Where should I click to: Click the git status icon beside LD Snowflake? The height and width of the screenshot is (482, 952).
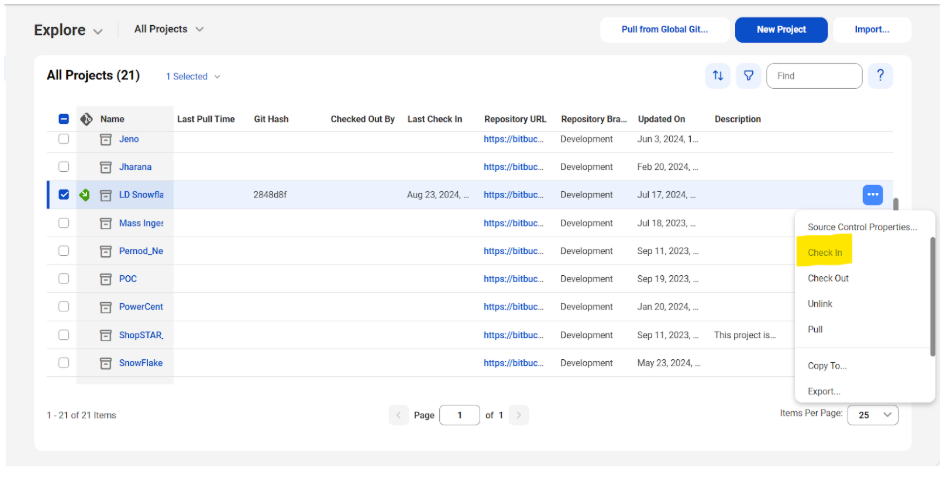[x=85, y=195]
